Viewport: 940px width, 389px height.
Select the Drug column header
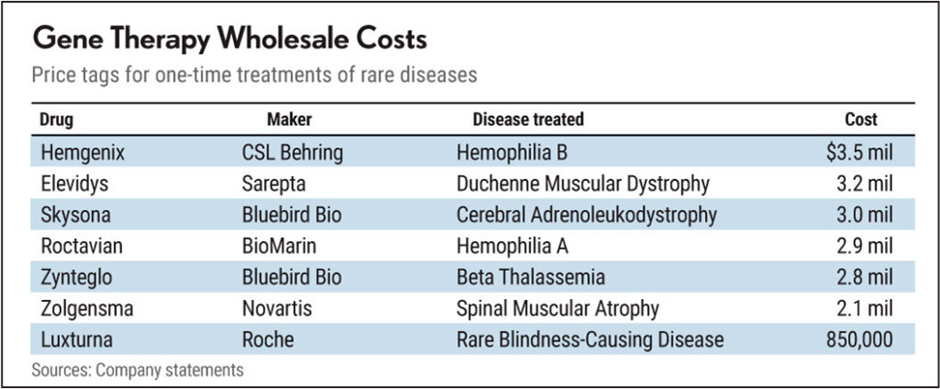pos(56,119)
